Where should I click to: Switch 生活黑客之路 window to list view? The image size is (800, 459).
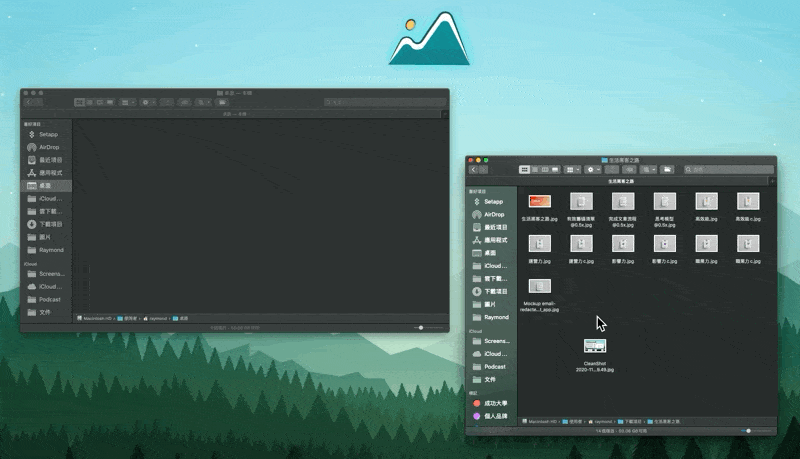pos(535,170)
